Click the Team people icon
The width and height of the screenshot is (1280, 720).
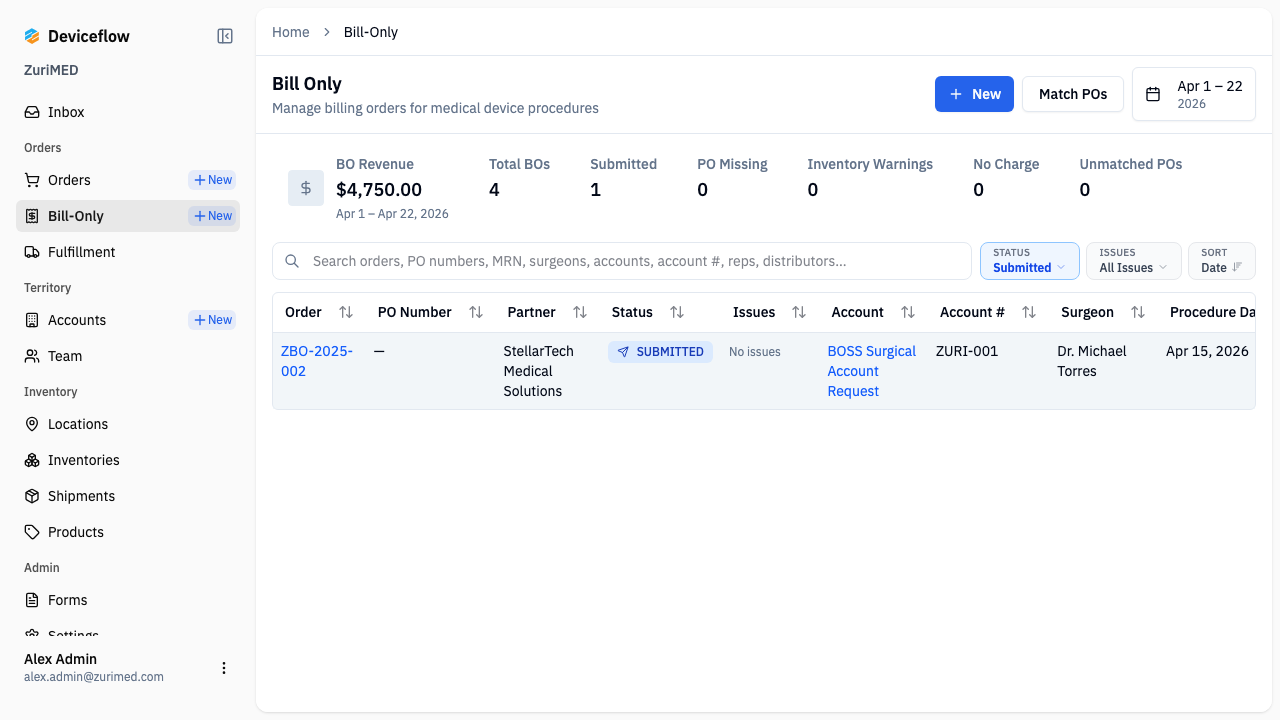32,356
